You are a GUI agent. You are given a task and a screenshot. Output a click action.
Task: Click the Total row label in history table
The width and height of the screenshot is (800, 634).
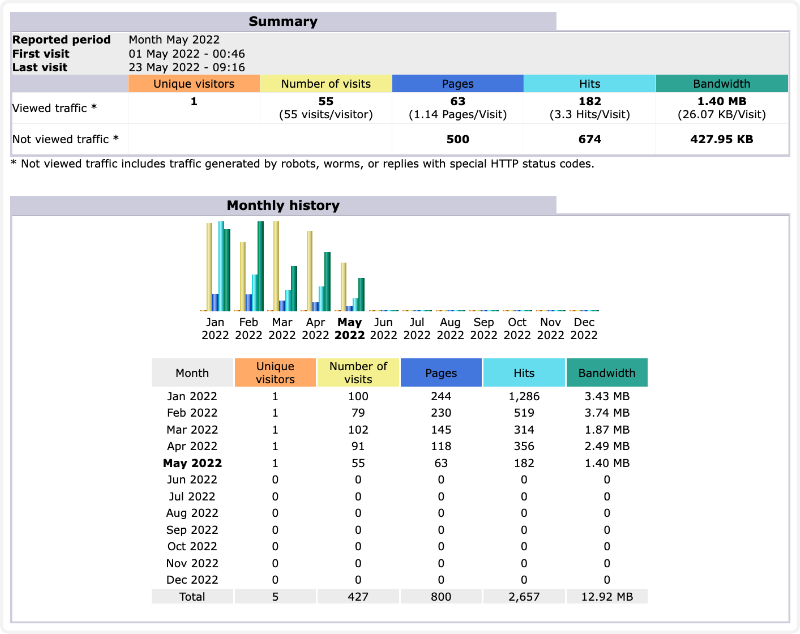[192, 596]
